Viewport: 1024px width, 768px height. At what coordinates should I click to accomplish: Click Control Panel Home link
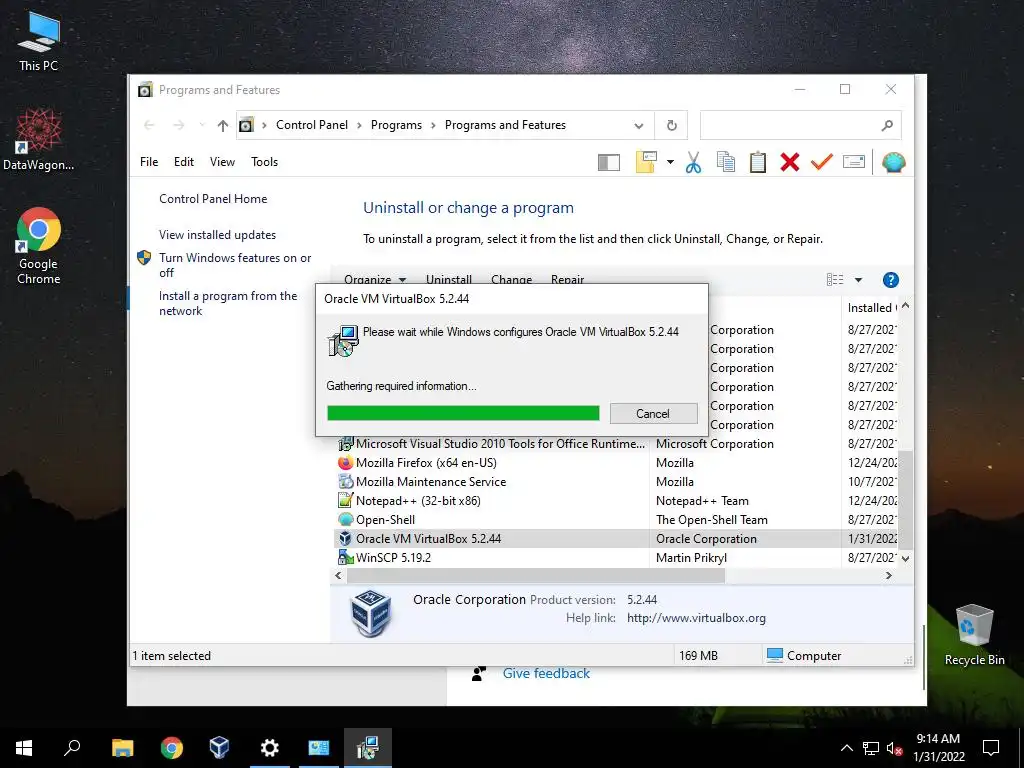coord(213,199)
